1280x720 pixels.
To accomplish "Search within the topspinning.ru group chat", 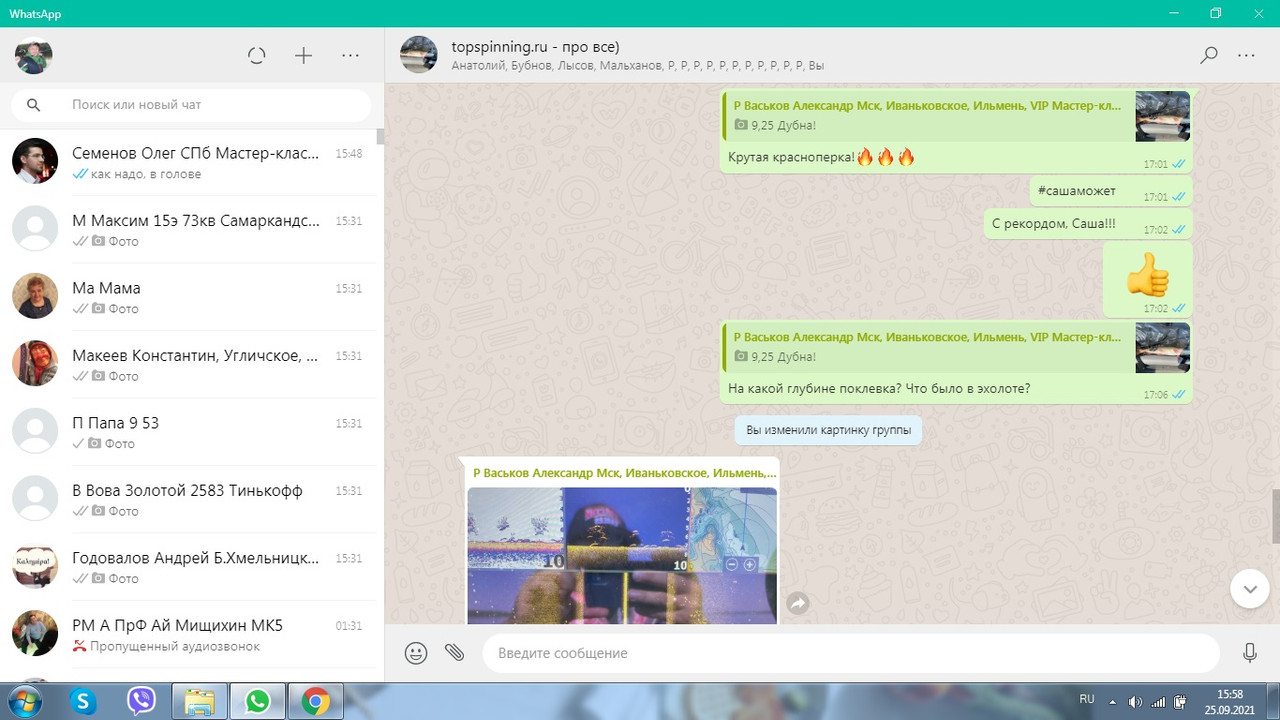I will pyautogui.click(x=1209, y=56).
